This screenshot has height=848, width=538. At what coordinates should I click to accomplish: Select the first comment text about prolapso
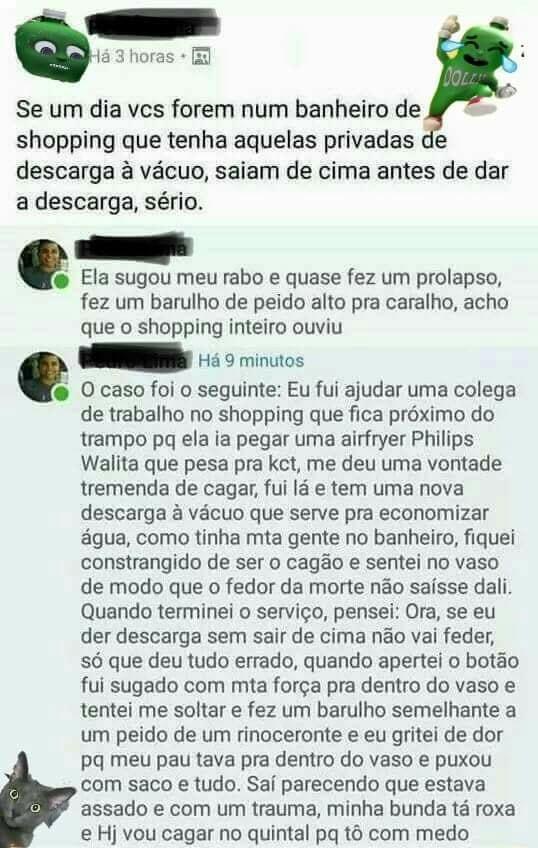tap(295, 302)
